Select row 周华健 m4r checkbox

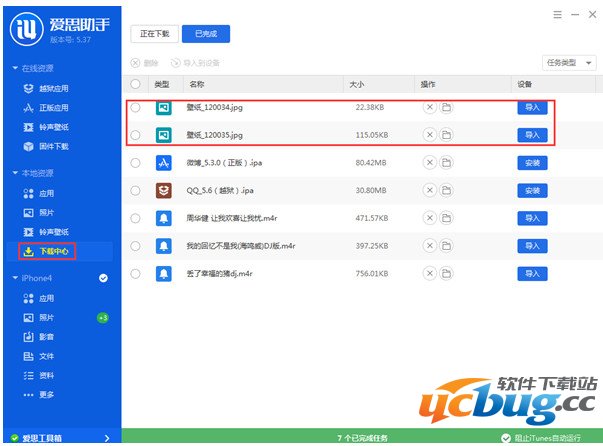(x=135, y=218)
